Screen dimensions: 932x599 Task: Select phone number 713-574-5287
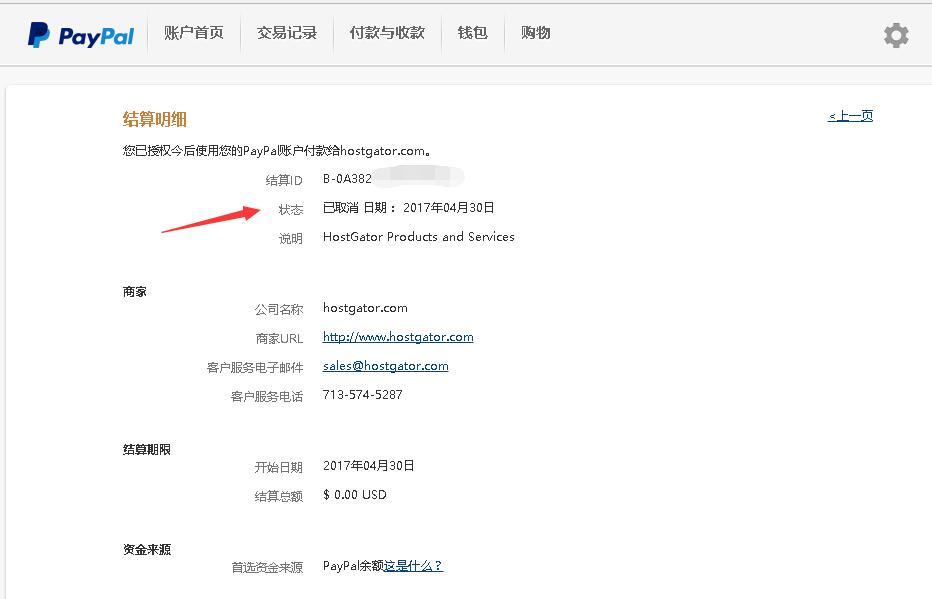[x=363, y=395]
